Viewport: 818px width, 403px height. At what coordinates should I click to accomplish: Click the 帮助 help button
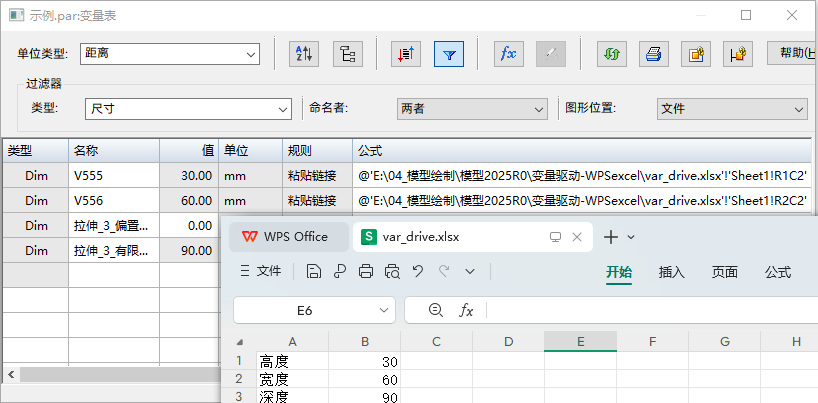792,53
